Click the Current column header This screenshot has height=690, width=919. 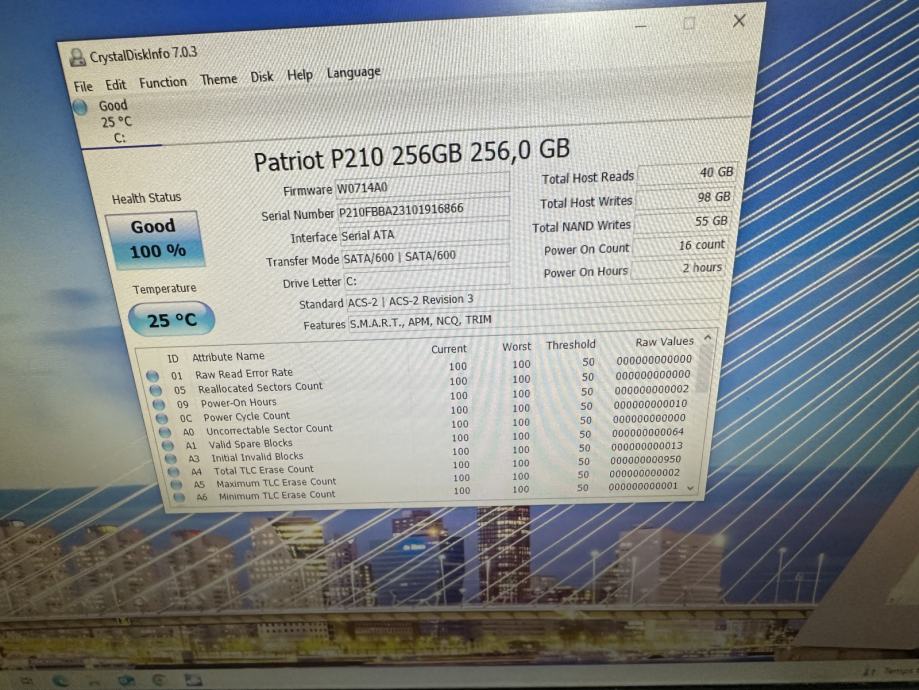point(449,349)
